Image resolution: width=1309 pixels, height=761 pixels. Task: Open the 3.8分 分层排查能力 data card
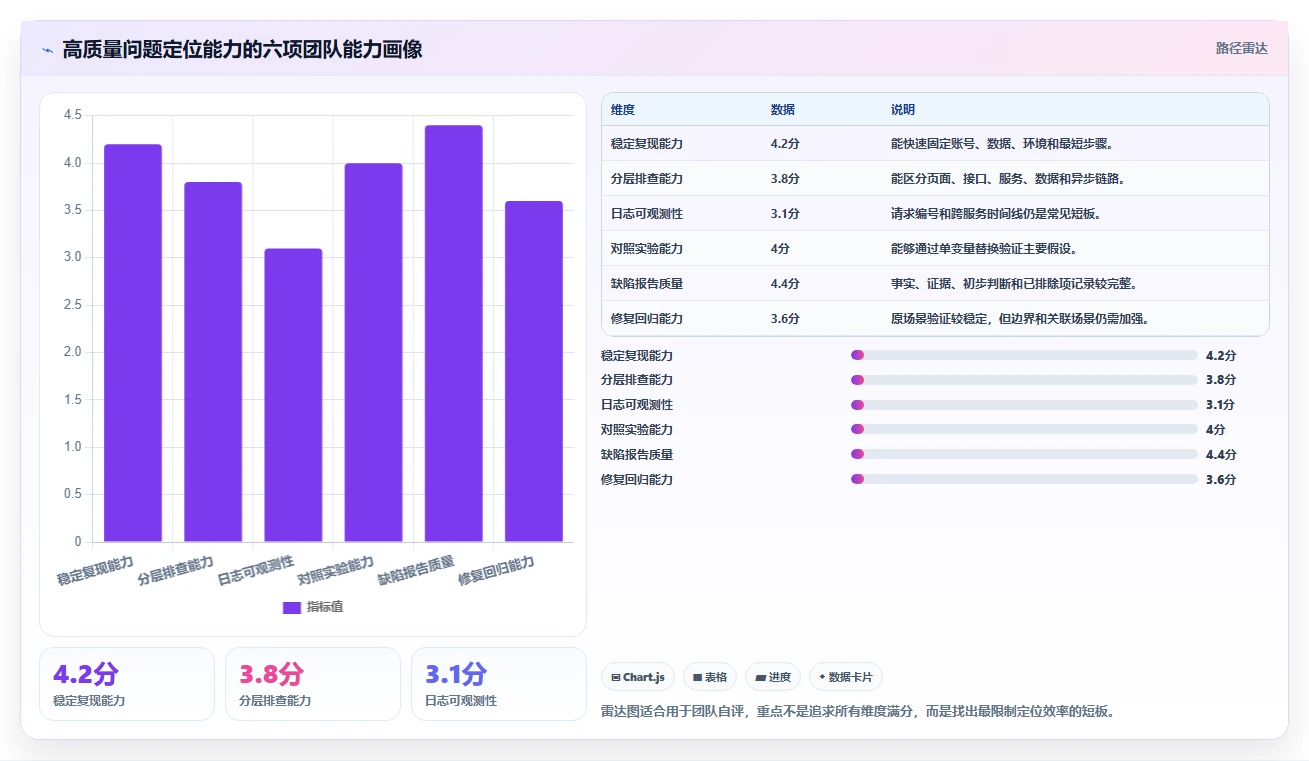(x=313, y=684)
